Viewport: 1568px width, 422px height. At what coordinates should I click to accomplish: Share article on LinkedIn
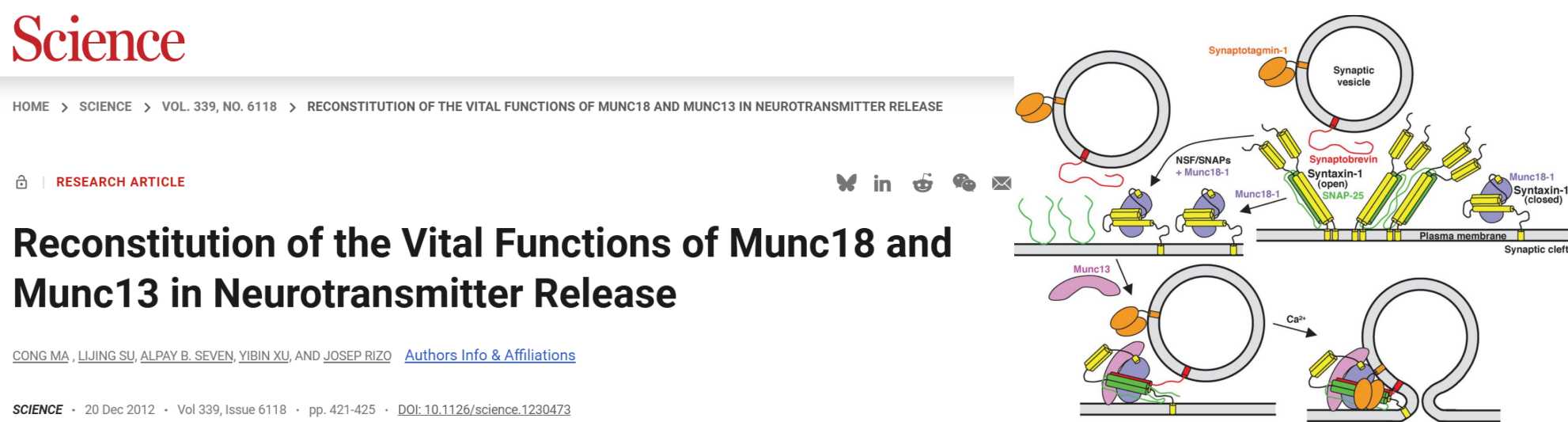882,184
